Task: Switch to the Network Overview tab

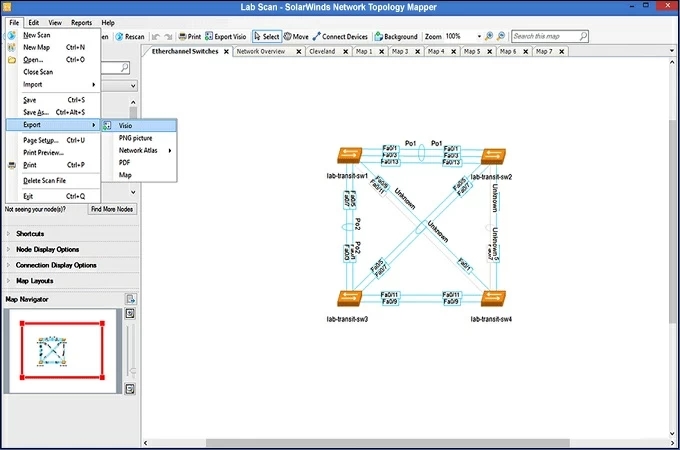Action: (261, 52)
